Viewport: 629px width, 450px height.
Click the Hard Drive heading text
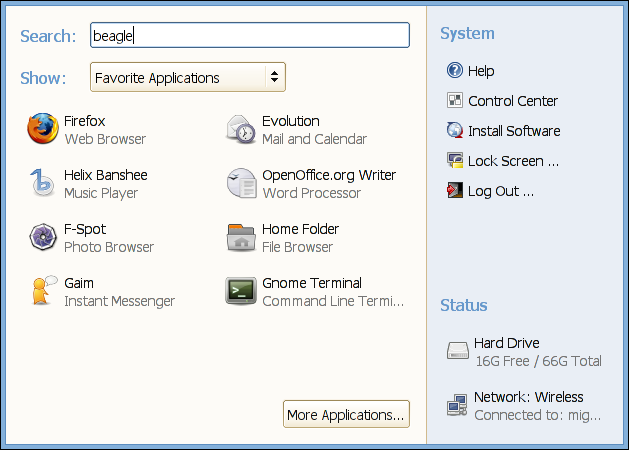pyautogui.click(x=507, y=343)
